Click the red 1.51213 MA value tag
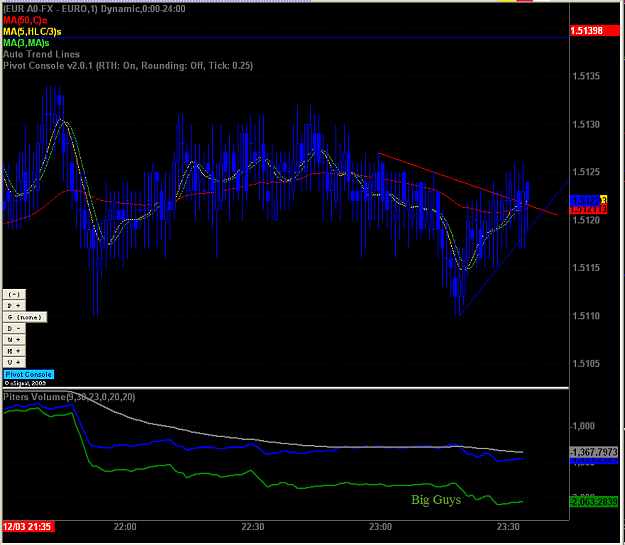 point(588,209)
